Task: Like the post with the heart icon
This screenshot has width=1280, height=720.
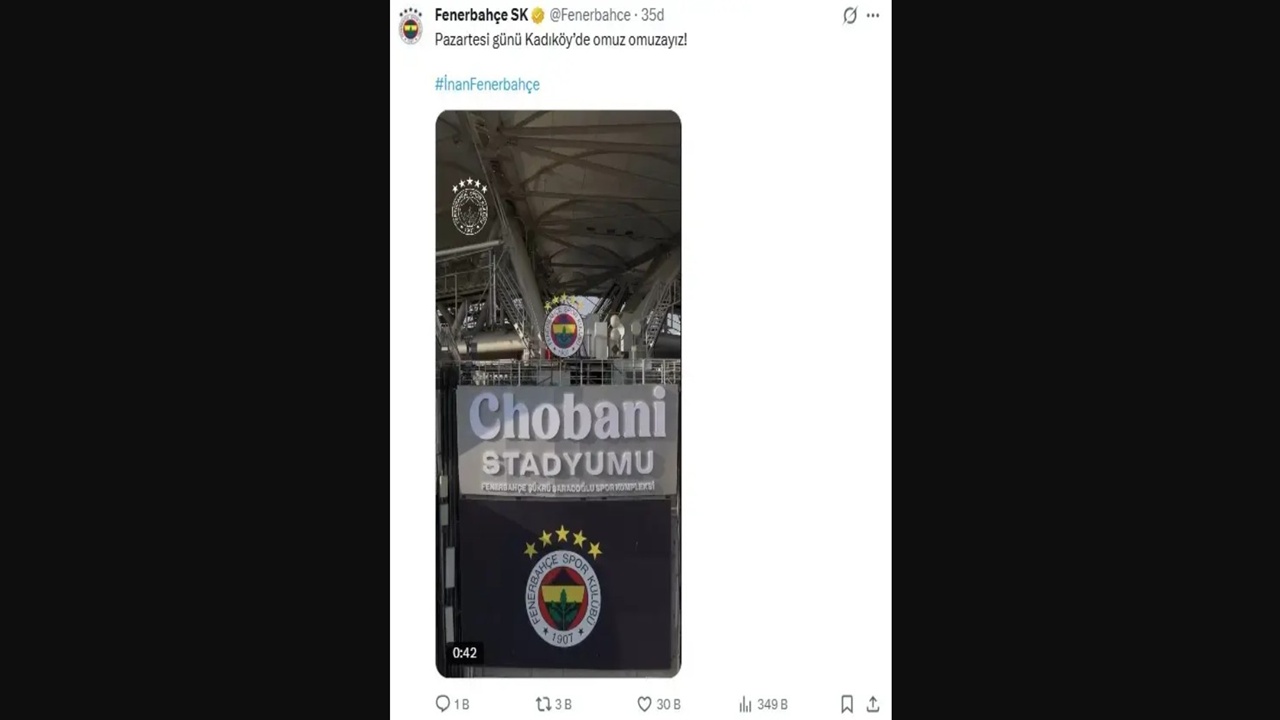Action: pos(645,704)
